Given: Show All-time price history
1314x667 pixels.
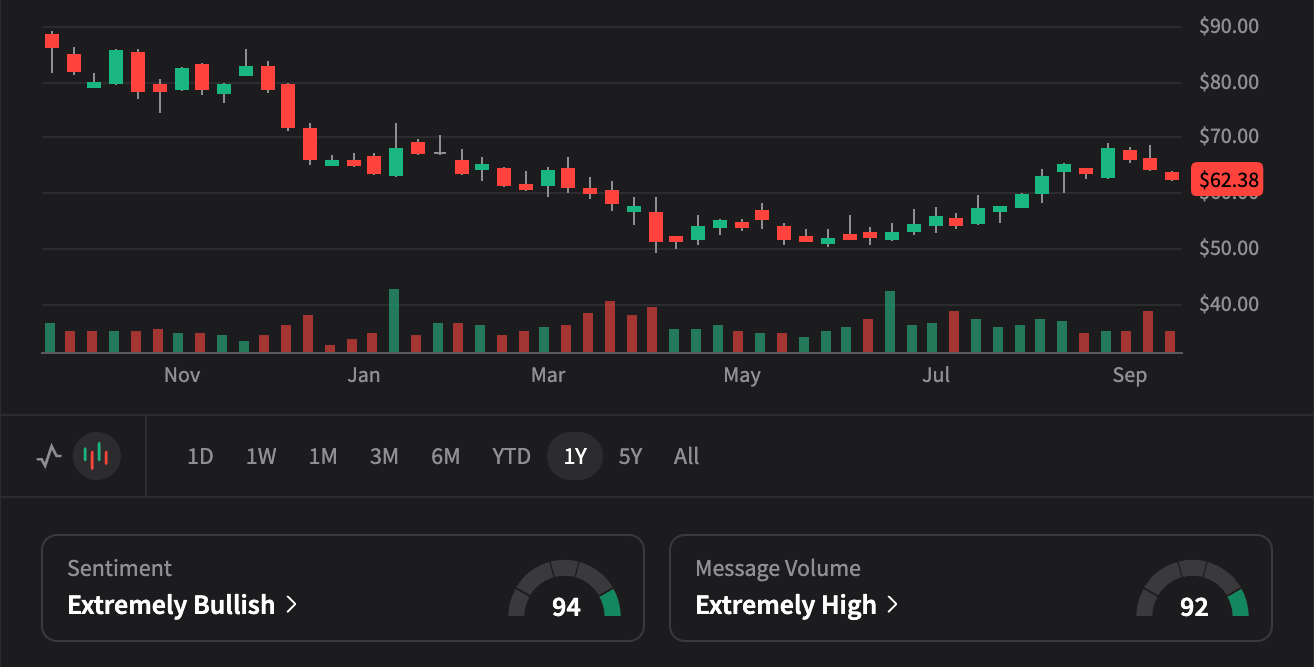Looking at the screenshot, I should click(687, 457).
